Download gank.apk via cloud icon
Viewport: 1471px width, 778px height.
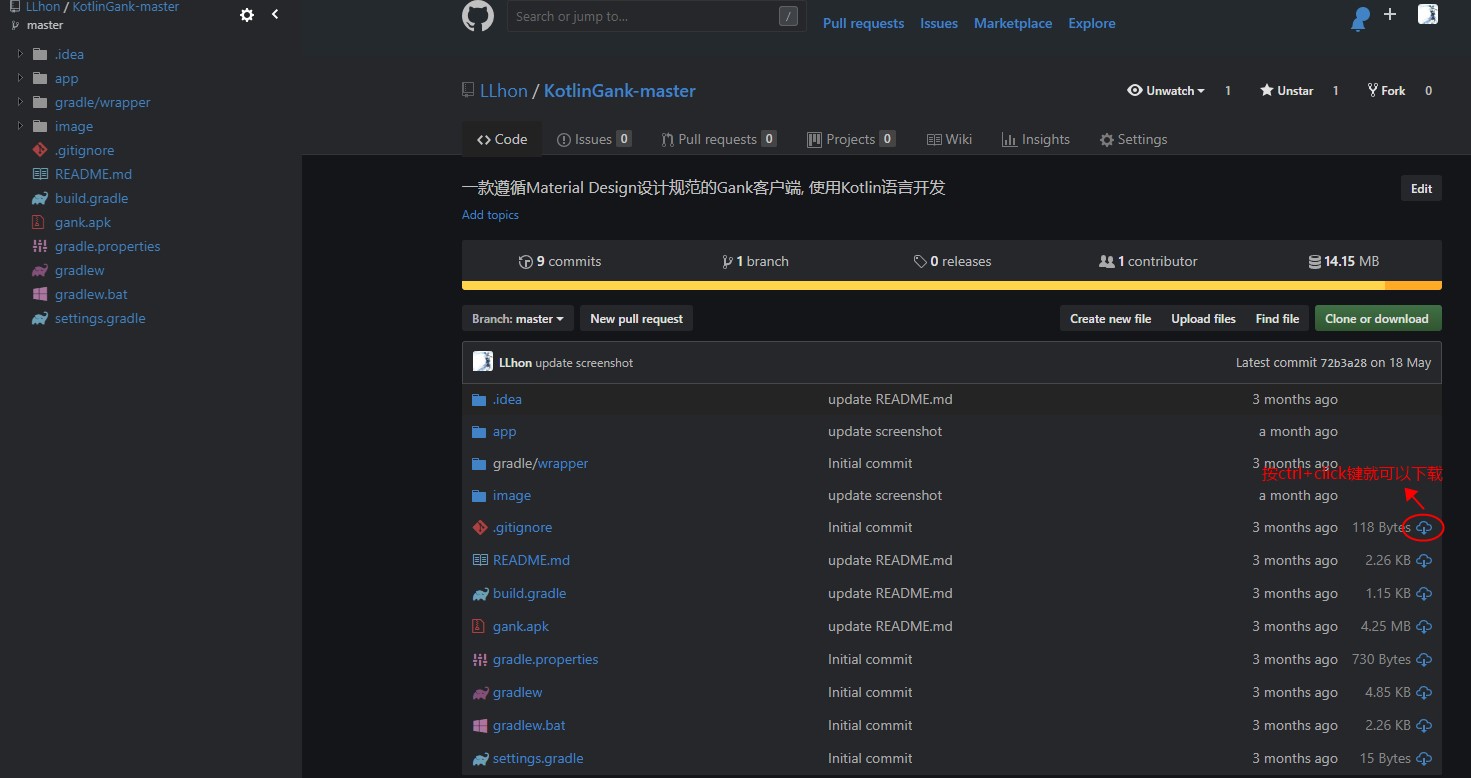[x=1424, y=626]
